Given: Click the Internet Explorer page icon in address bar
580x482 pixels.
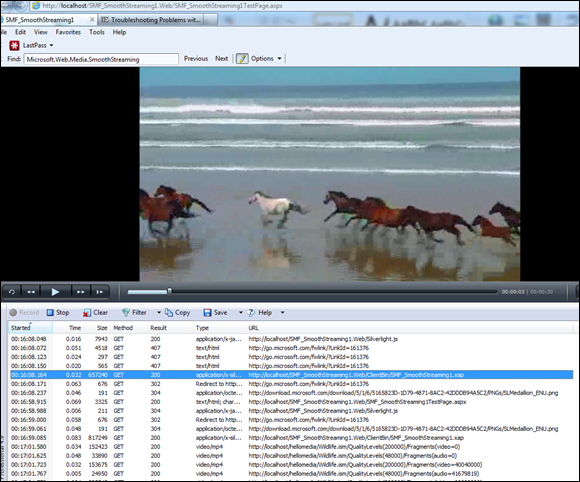Looking at the screenshot, I should tap(36, 6).
